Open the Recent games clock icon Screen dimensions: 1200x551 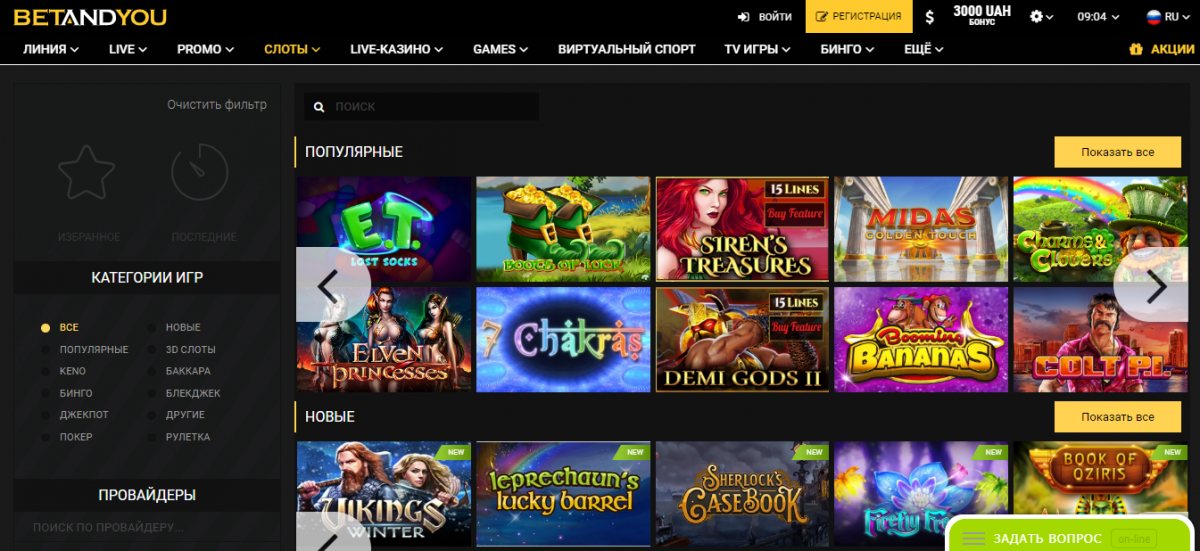pos(200,172)
